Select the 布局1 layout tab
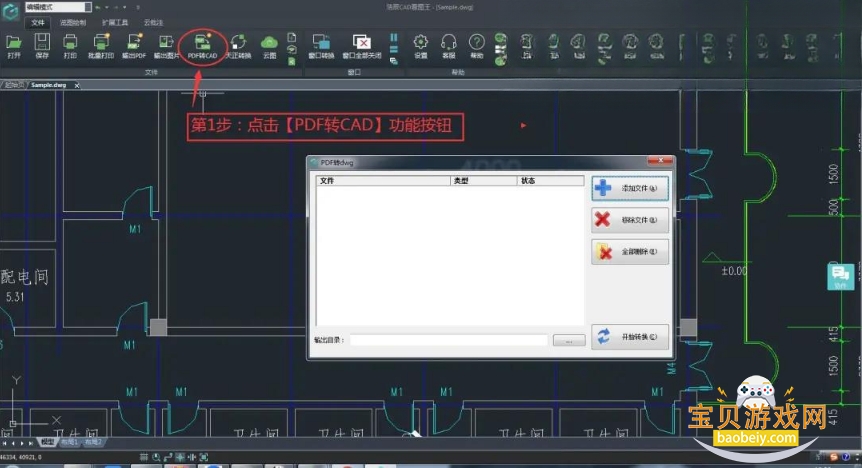Screen dimensions: 862x468 click(x=69, y=442)
